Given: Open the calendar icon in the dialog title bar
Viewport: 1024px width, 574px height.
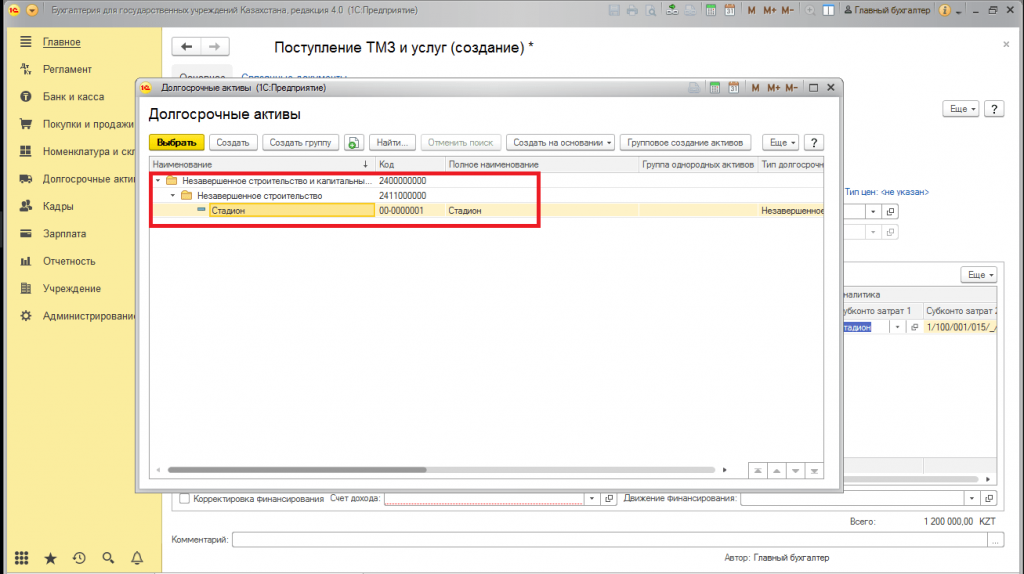Looking at the screenshot, I should coord(733,88).
